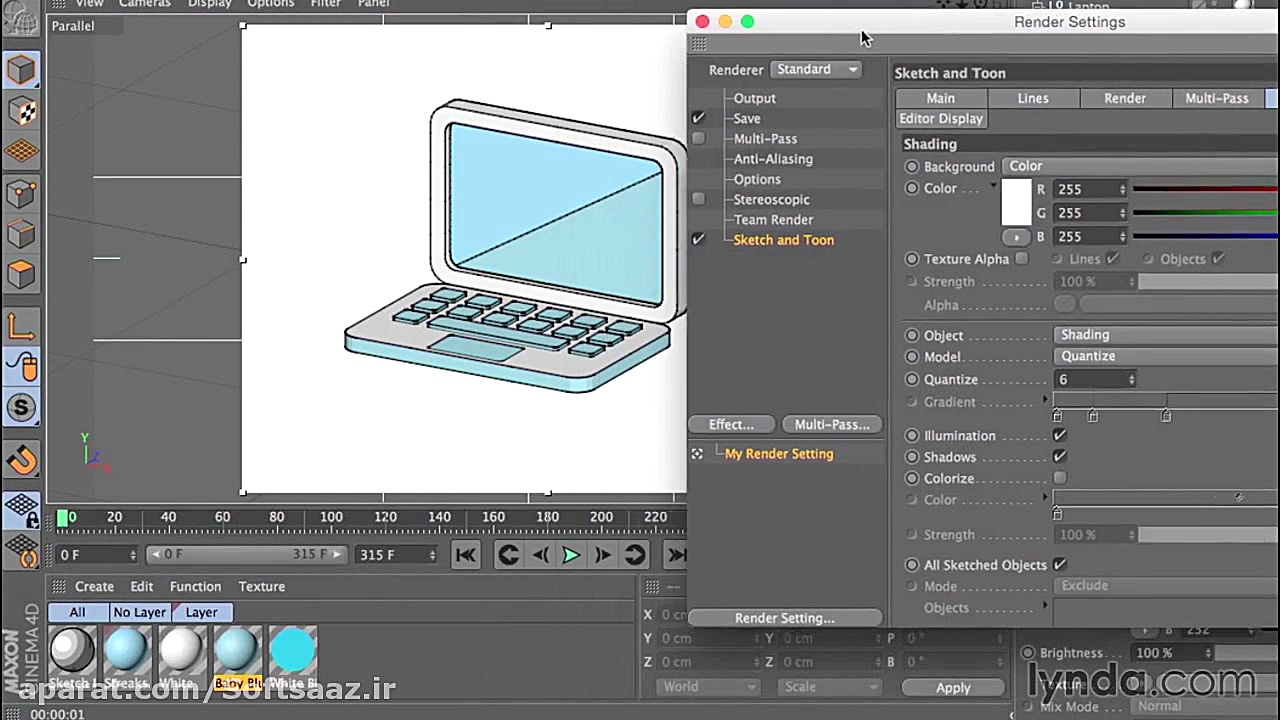The image size is (1280, 720).
Task: Click the Render Setting... button
Action: coord(785,618)
